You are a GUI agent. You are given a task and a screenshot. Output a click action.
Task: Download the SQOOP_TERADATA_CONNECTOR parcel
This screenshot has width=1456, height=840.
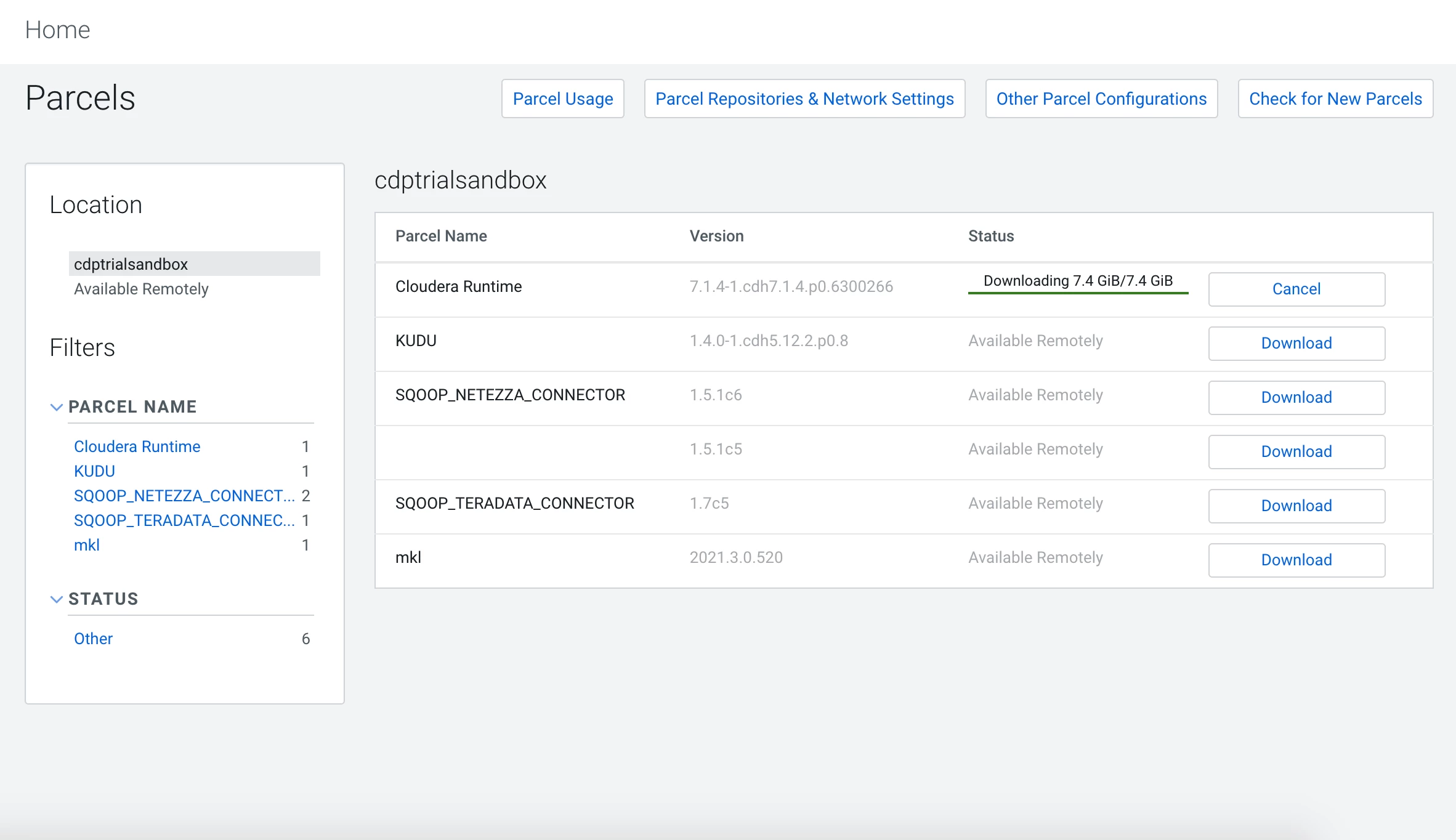point(1296,506)
